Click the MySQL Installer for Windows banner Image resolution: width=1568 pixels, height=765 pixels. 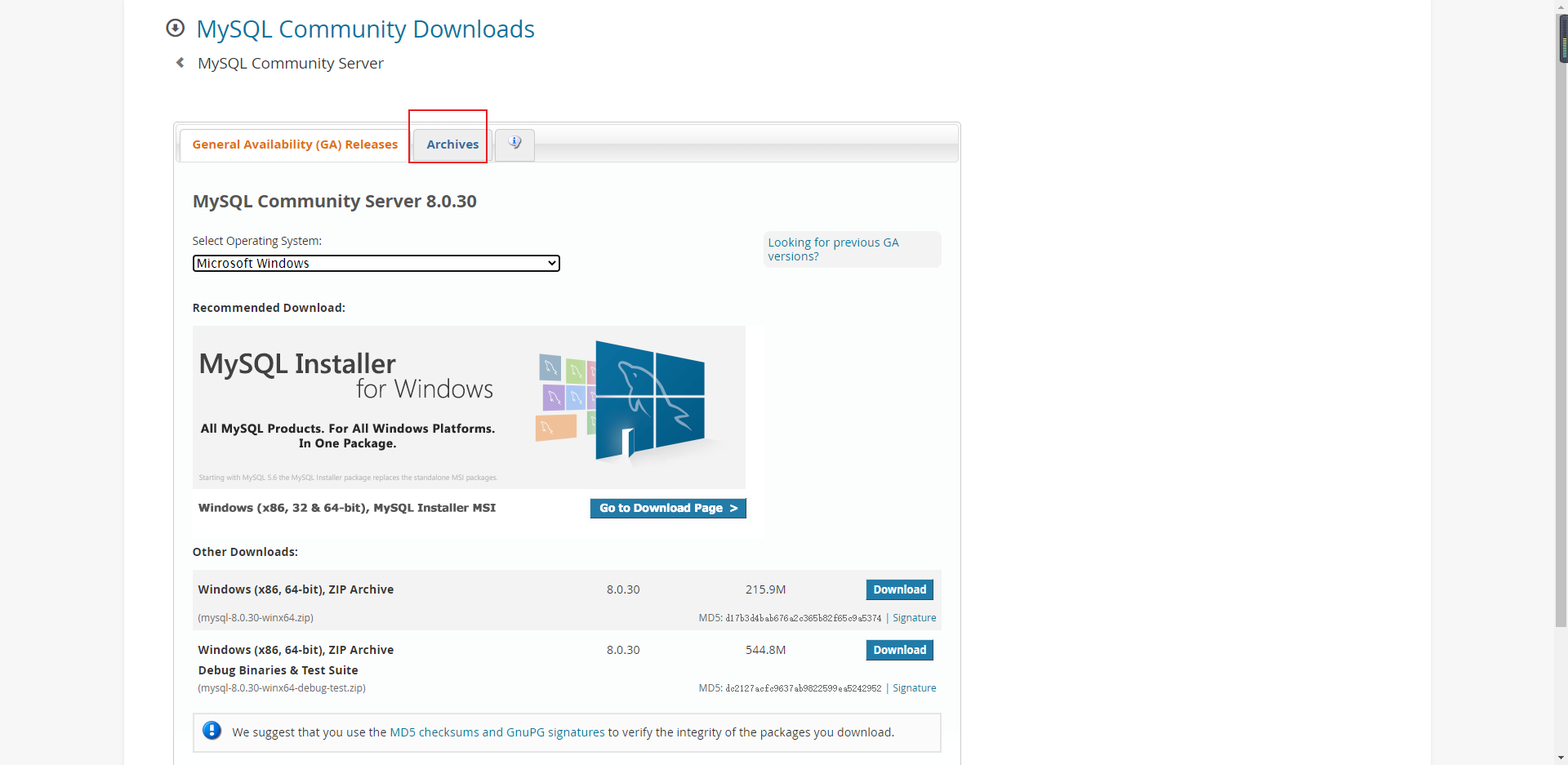469,407
